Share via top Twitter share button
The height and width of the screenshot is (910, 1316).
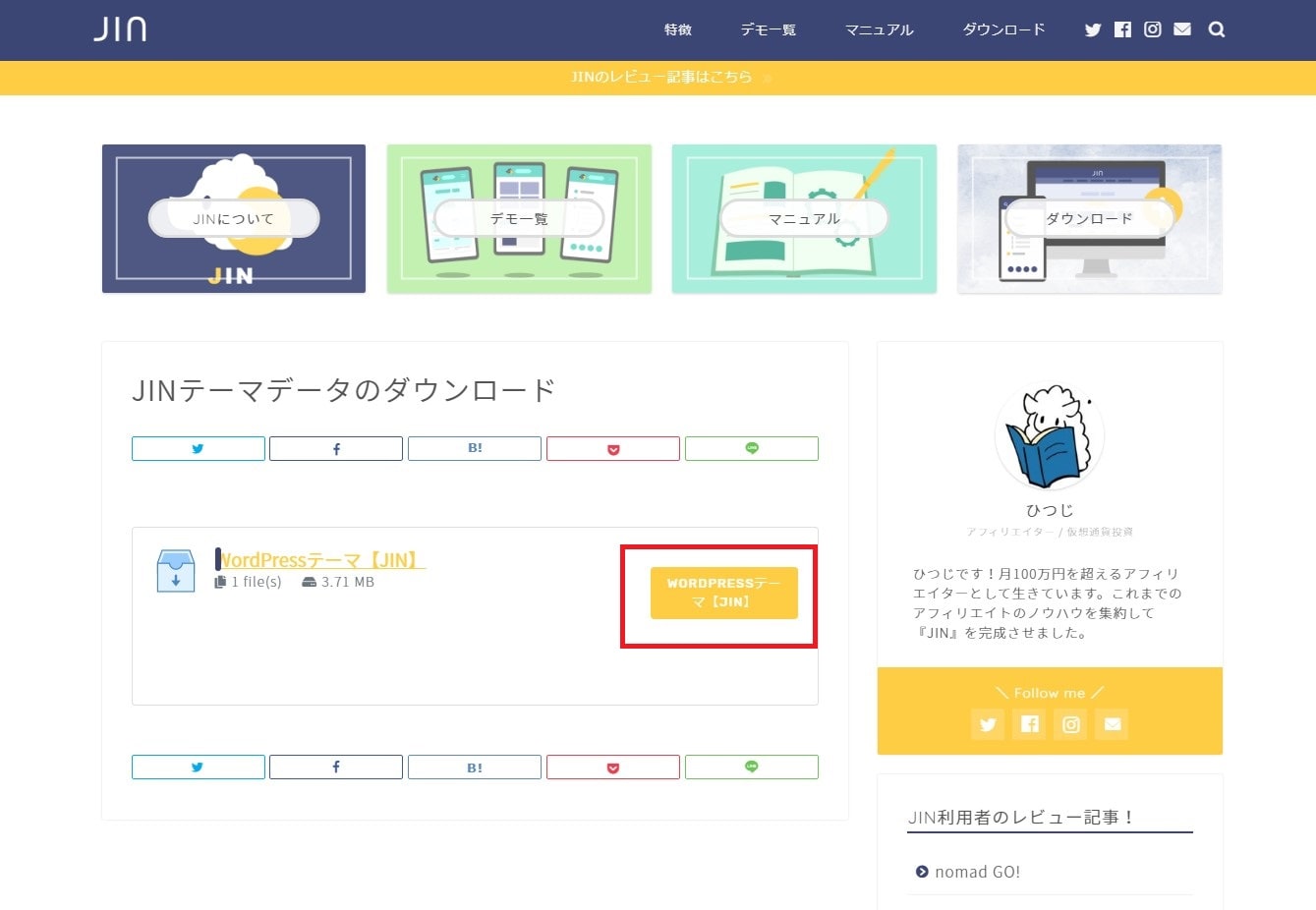[x=199, y=448]
